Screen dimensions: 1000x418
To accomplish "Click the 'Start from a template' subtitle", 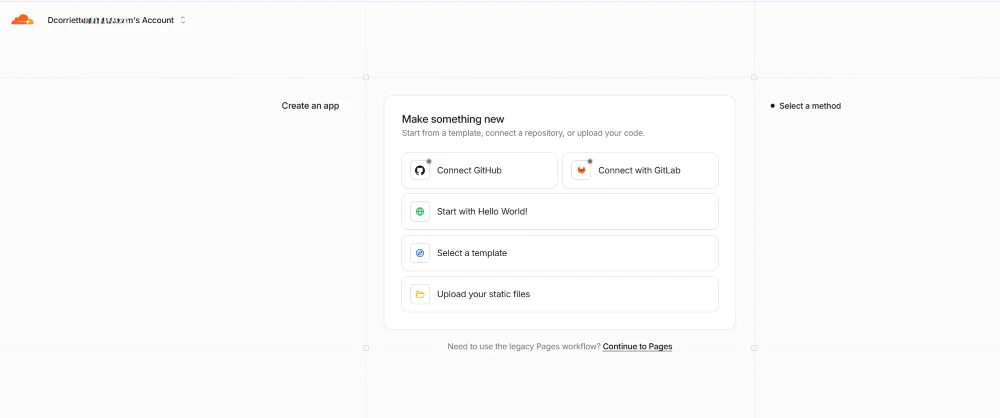I will (523, 133).
